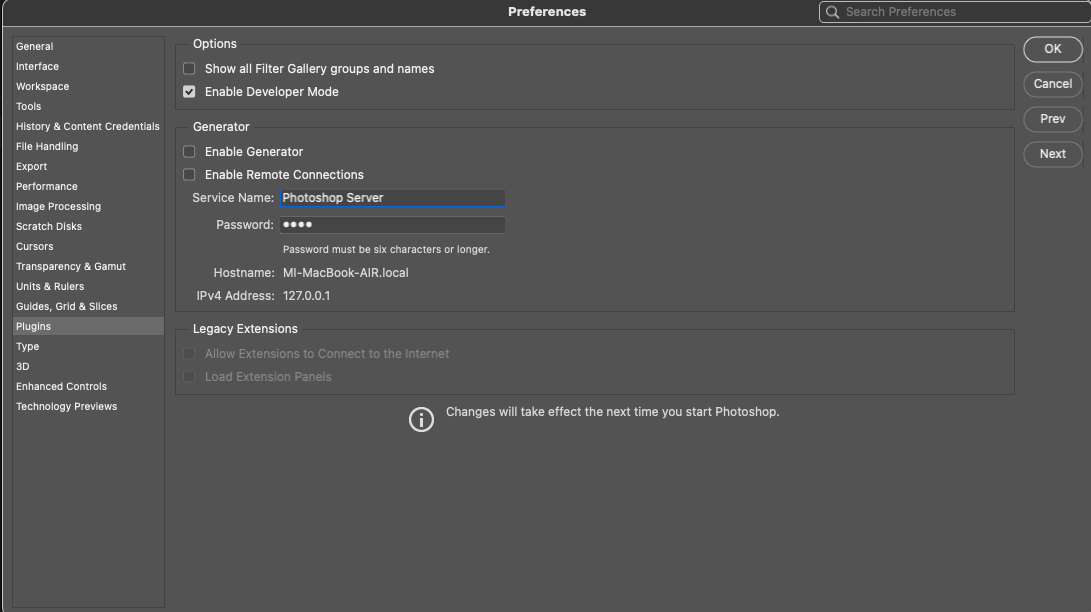Open the Technology Previews page

point(66,406)
